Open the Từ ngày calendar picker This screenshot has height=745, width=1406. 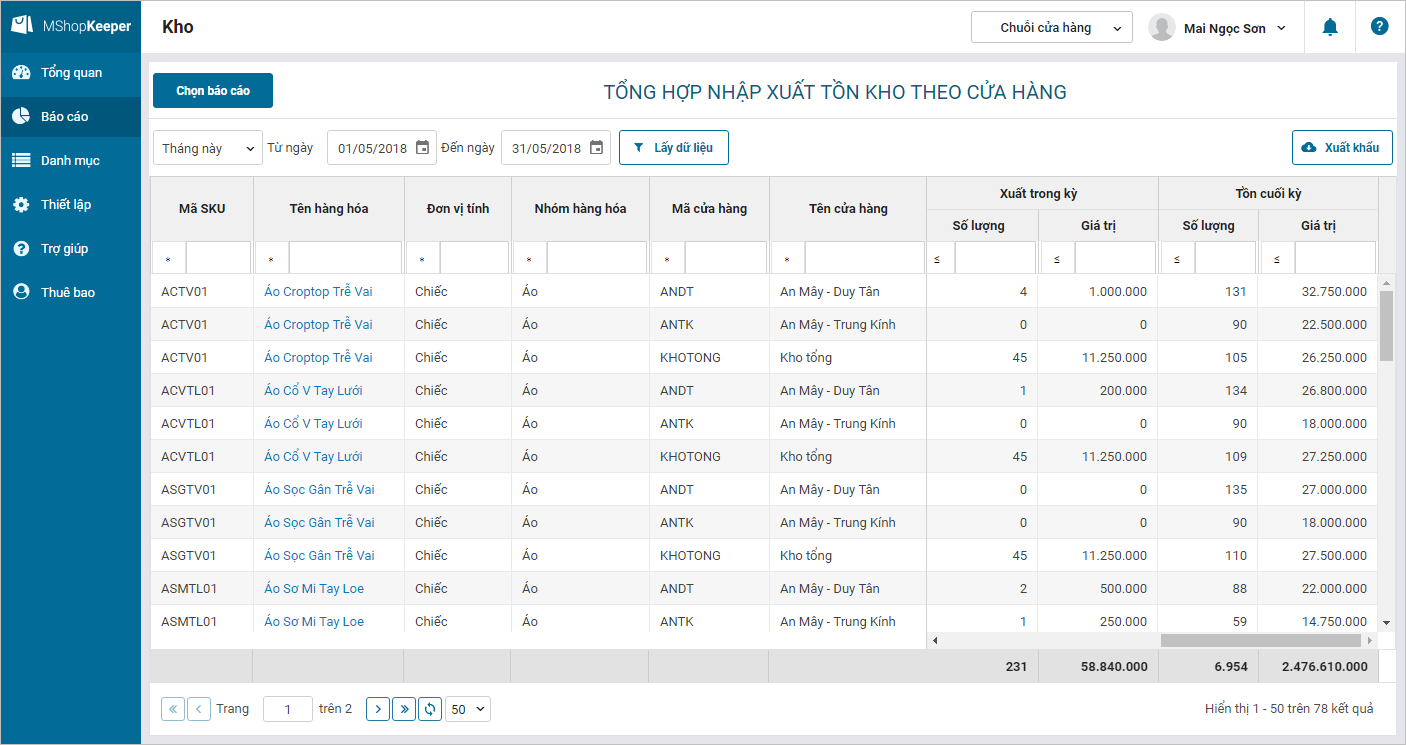pyautogui.click(x=422, y=148)
